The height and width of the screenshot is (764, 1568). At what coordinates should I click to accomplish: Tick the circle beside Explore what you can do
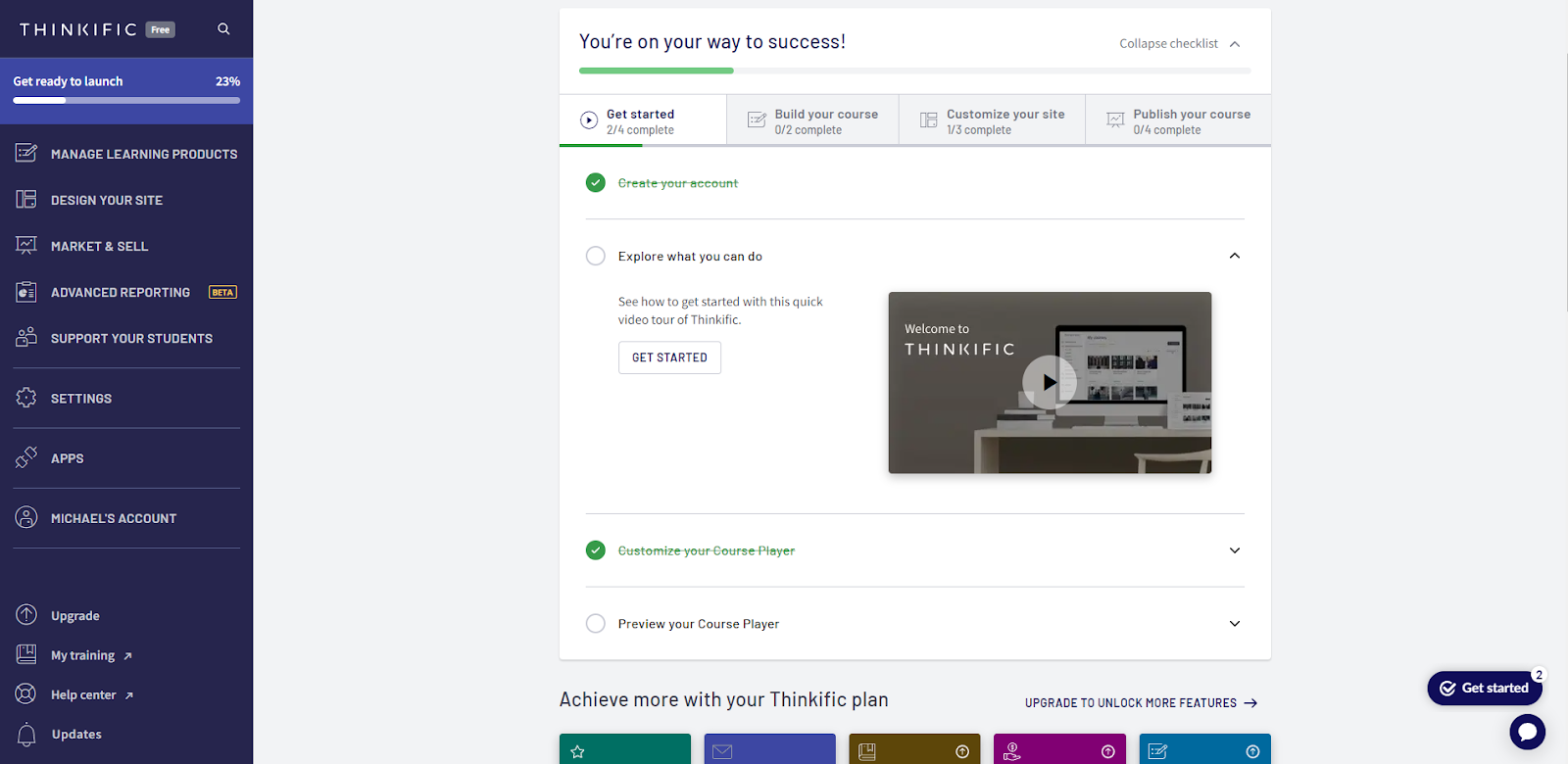(x=595, y=257)
